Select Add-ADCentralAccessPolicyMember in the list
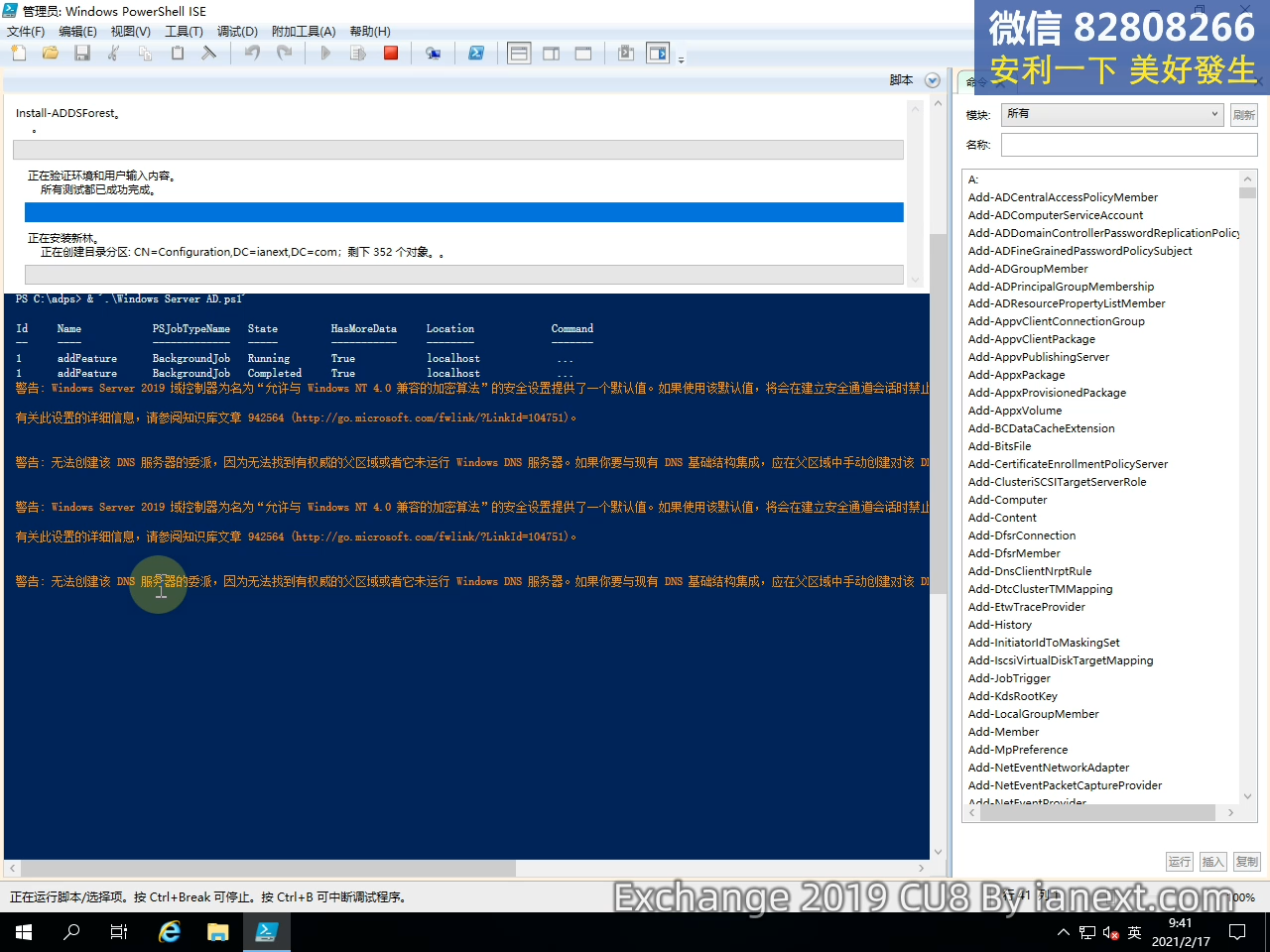1270x952 pixels. click(x=1063, y=197)
